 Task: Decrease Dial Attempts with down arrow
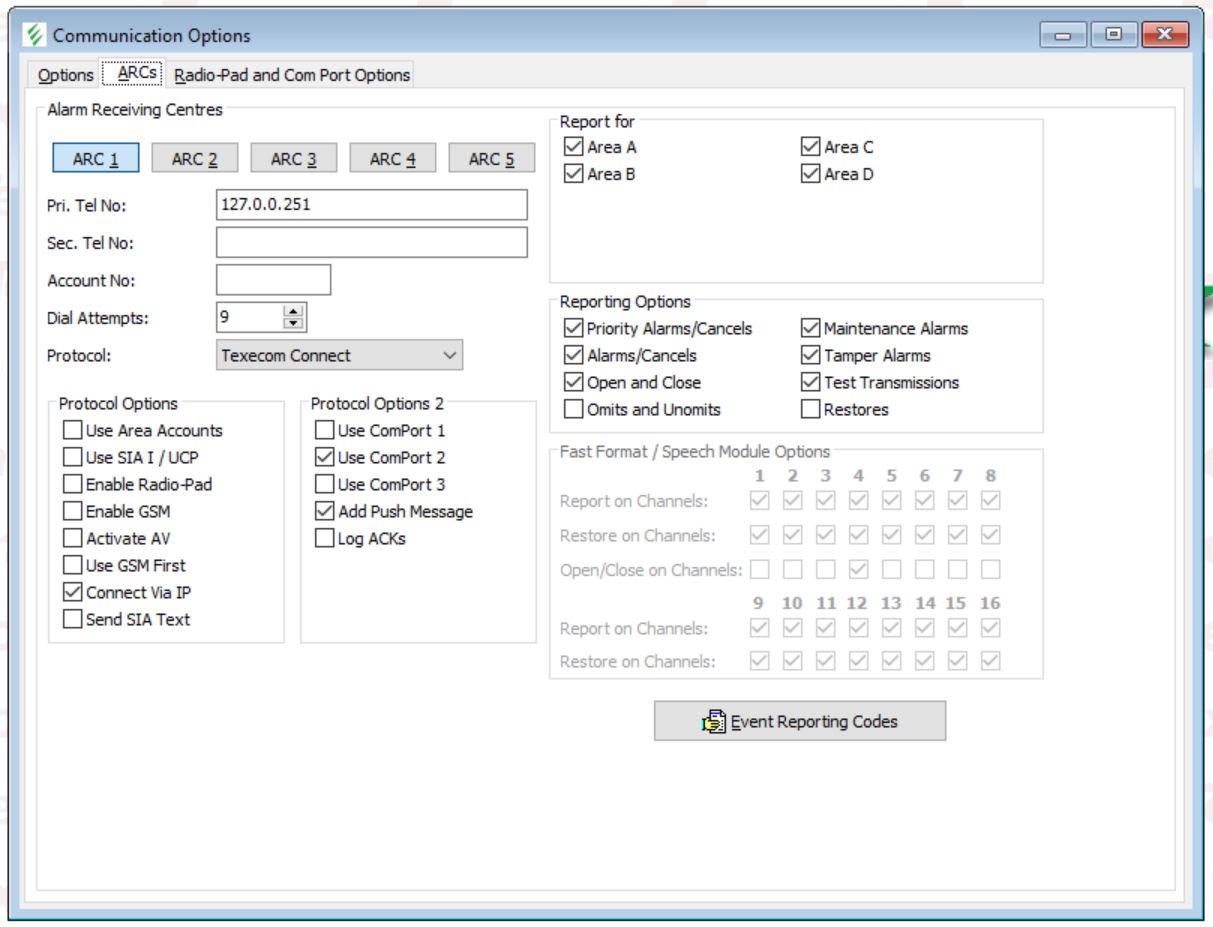pyautogui.click(x=293, y=323)
